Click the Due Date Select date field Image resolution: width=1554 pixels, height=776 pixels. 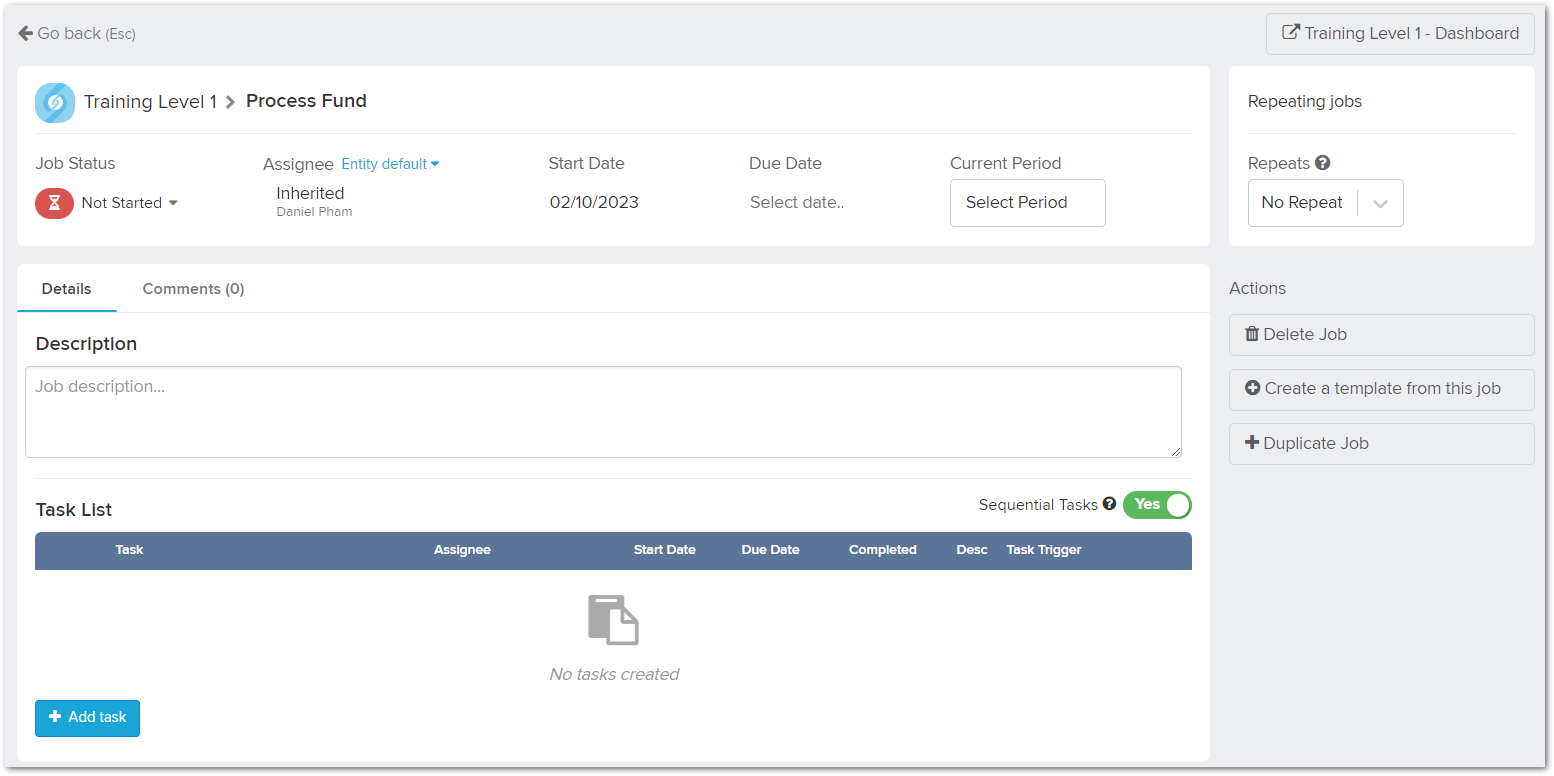pyautogui.click(x=797, y=203)
